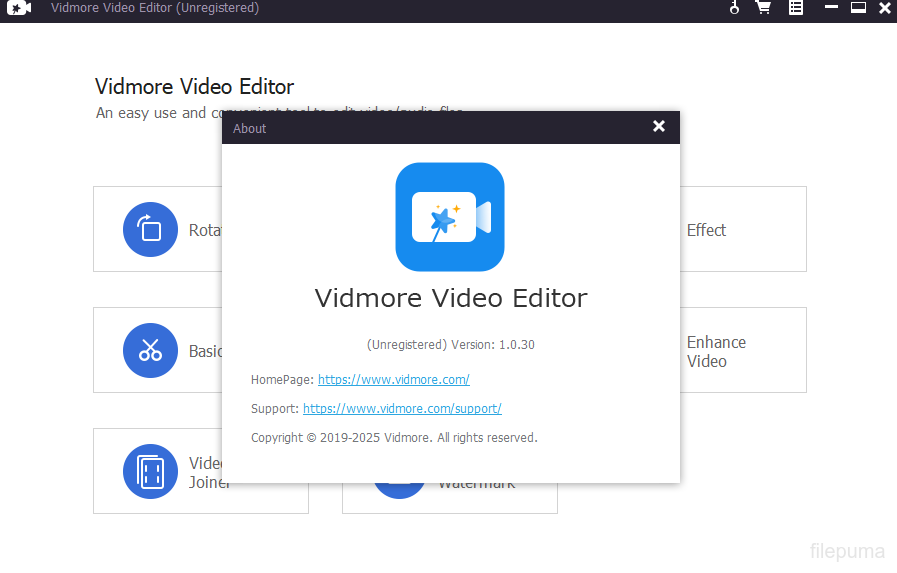Click the key-shaped Register icon in title bar
Image resolution: width=897 pixels, height=573 pixels.
(x=734, y=8)
